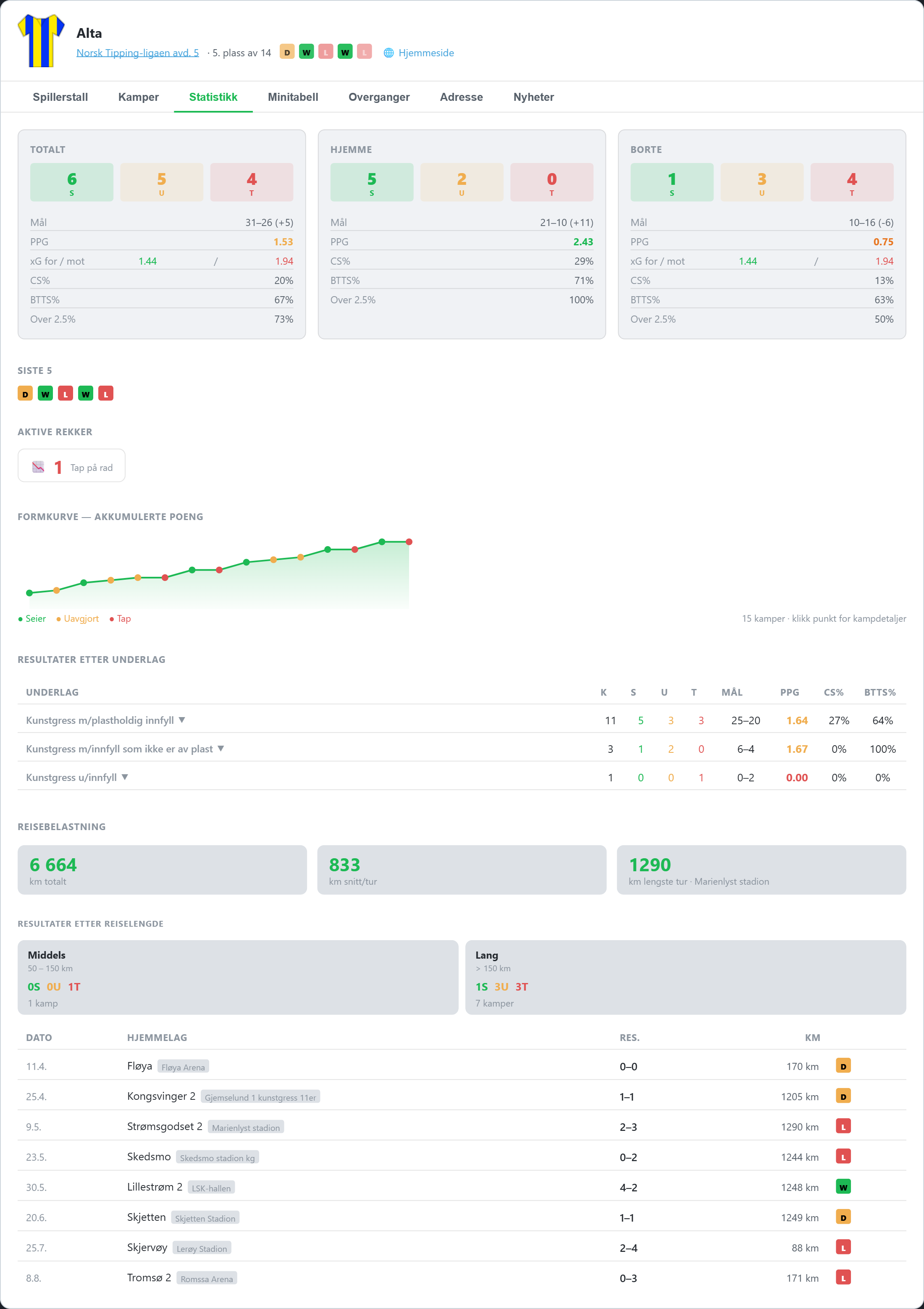The height and width of the screenshot is (1309, 924).
Task: Click the L result badge for Tromsø 2
Action: [843, 1277]
